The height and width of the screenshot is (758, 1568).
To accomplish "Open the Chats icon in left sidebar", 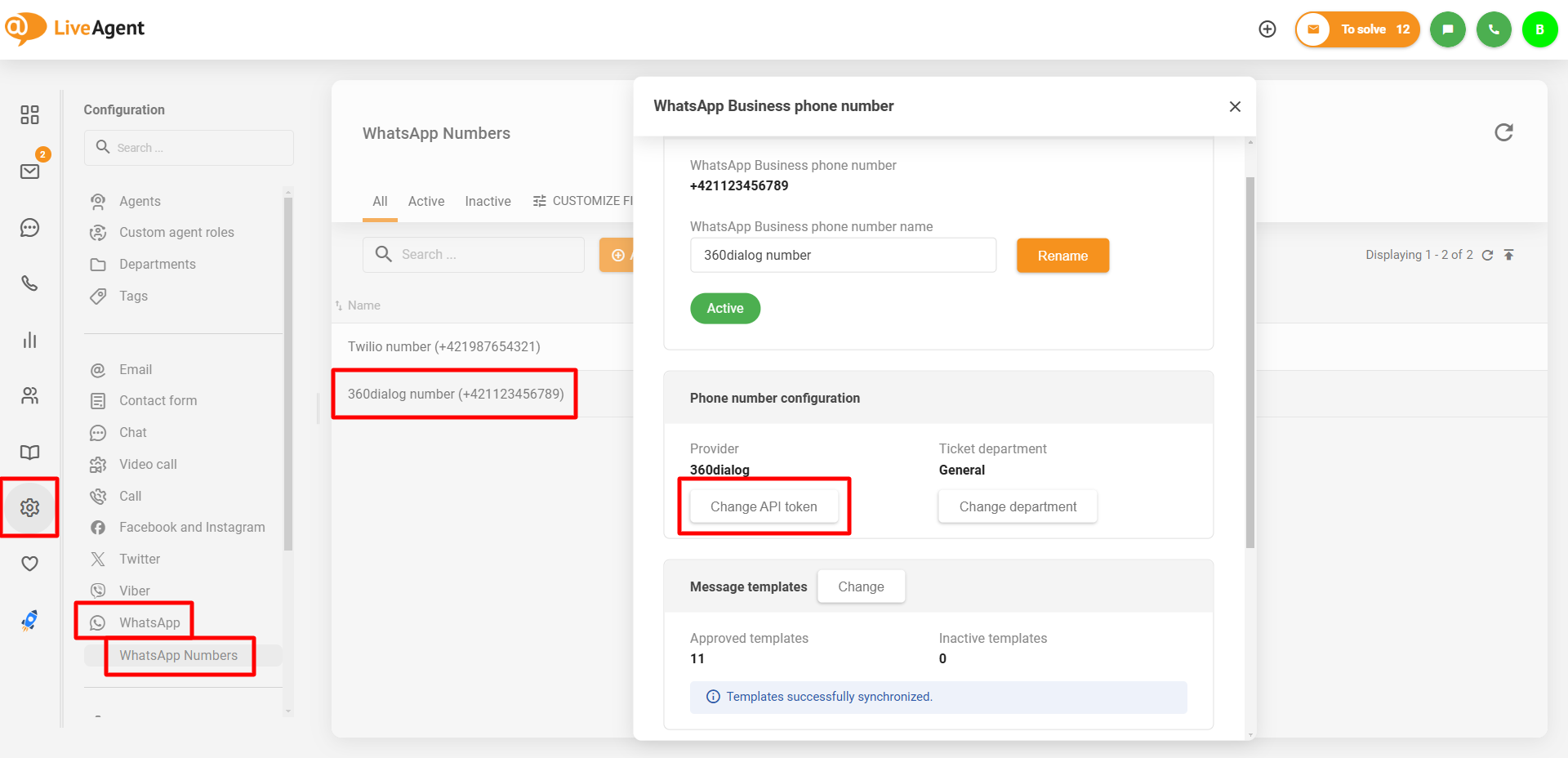I will 30,228.
